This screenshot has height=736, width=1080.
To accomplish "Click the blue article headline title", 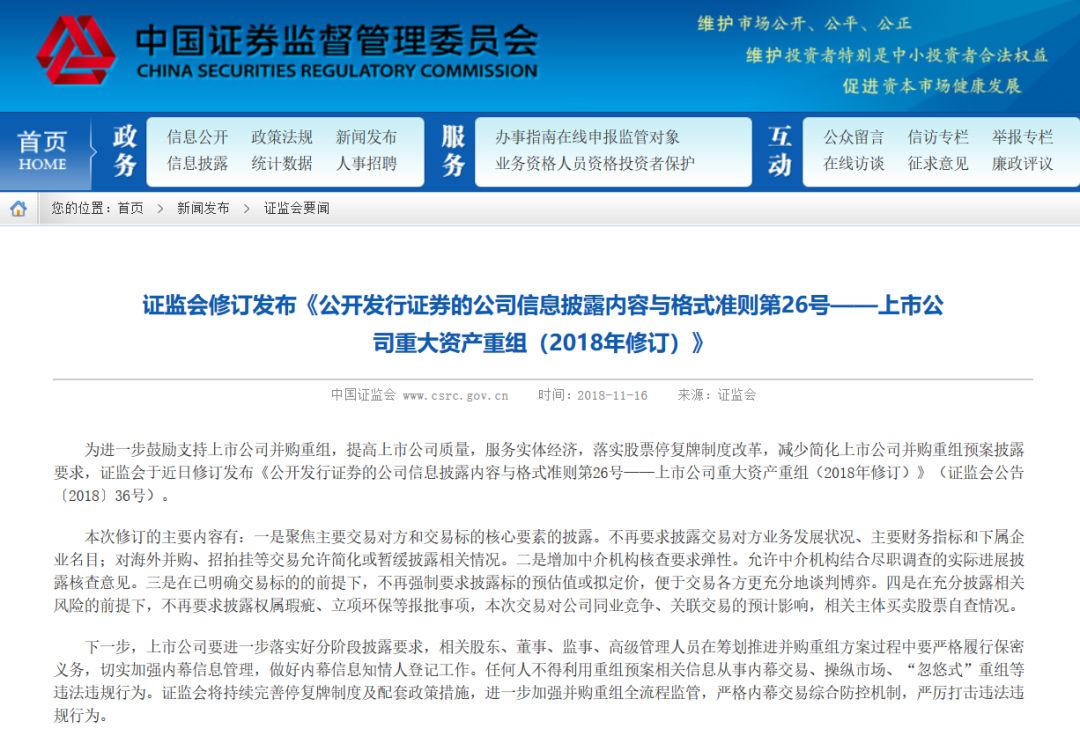I will point(543,324).
